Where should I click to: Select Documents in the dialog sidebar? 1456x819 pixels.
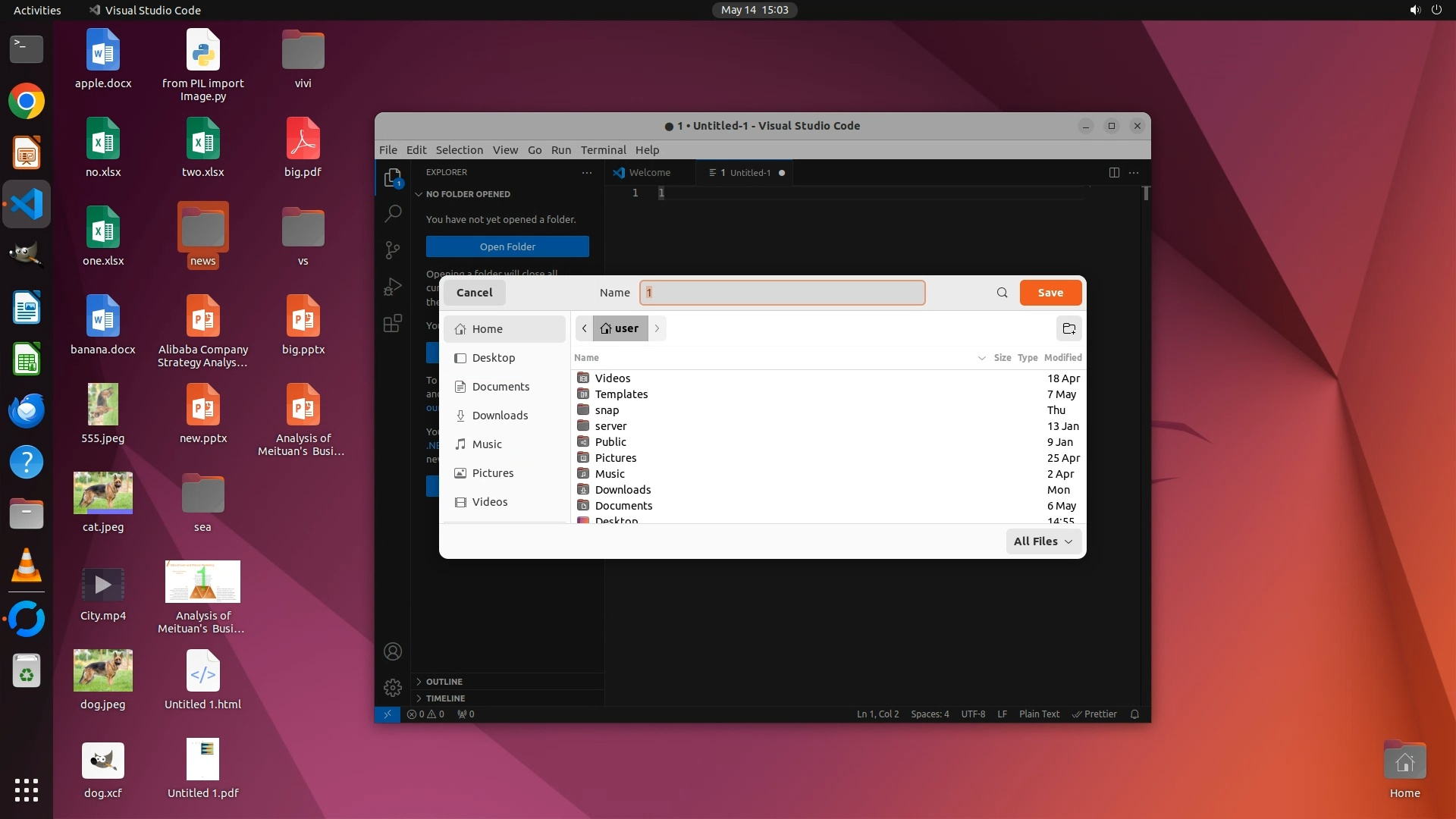500,387
